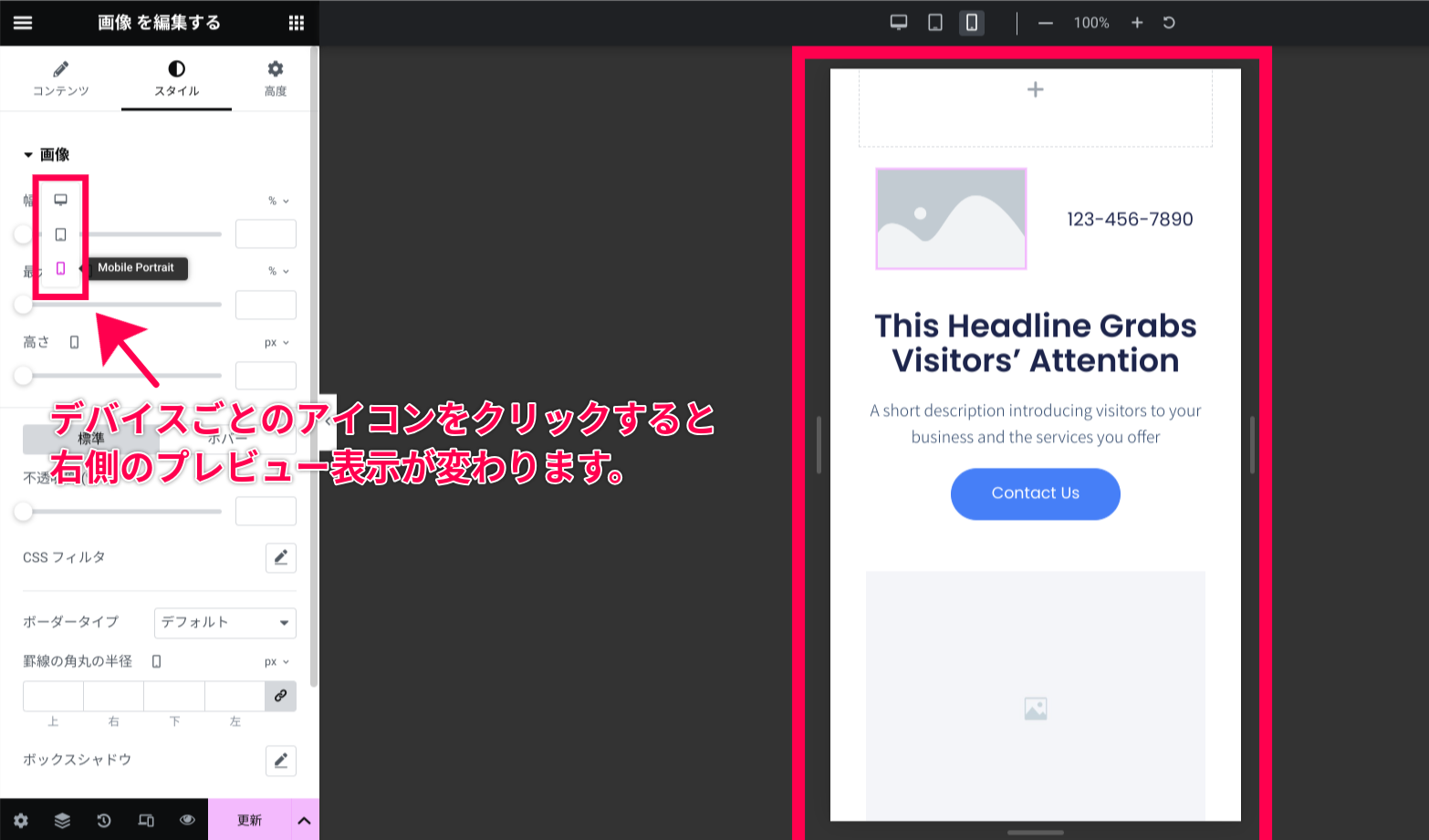The height and width of the screenshot is (840, 1429).
Task: Collapse the 画像 section
Action: 46,154
